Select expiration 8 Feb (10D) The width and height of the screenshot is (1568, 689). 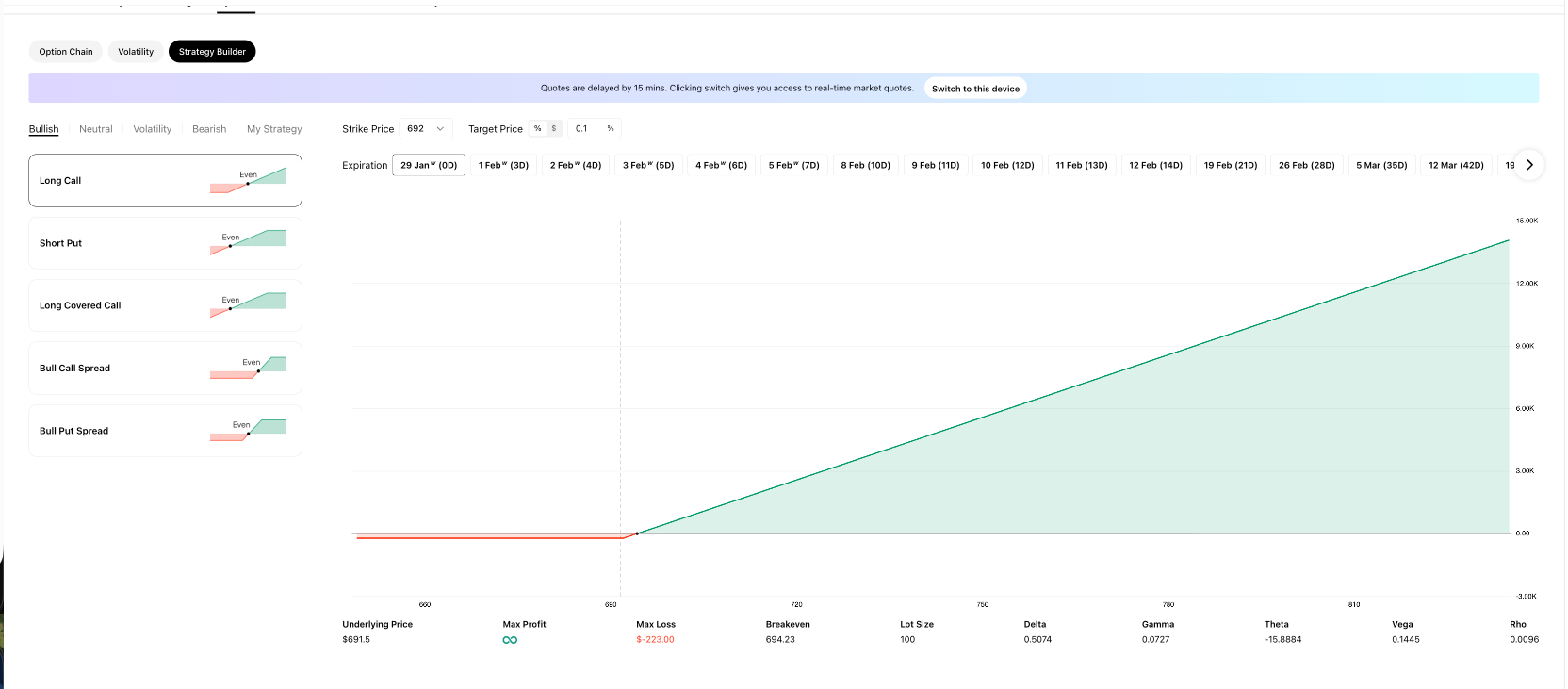coord(865,165)
